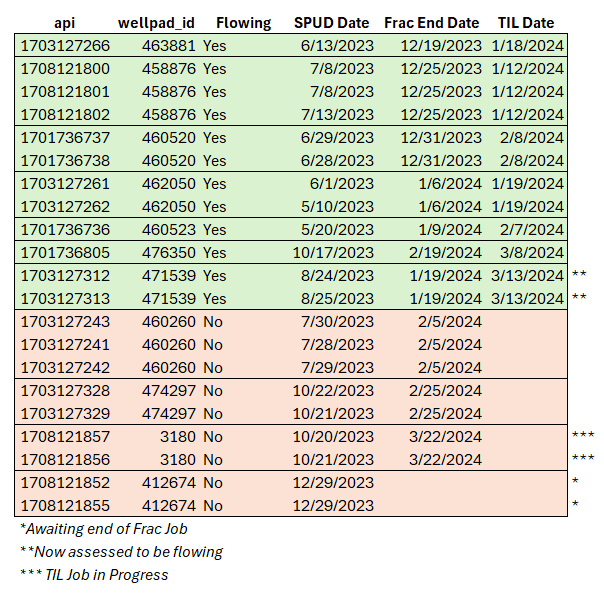Select cell with api 1703127266
This screenshot has height=598, width=604.
pyautogui.click(x=65, y=46)
